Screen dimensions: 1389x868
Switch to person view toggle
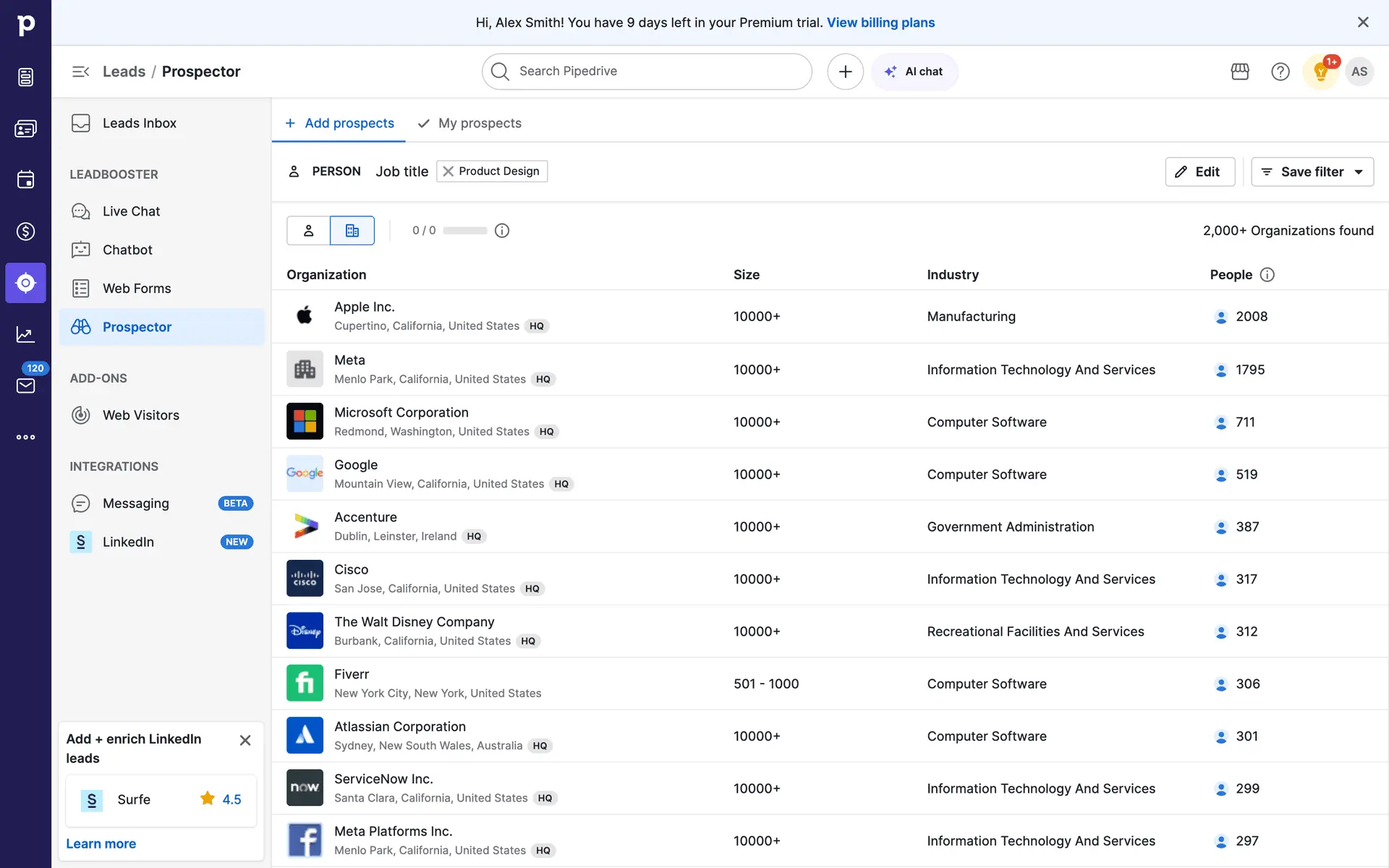point(308,231)
